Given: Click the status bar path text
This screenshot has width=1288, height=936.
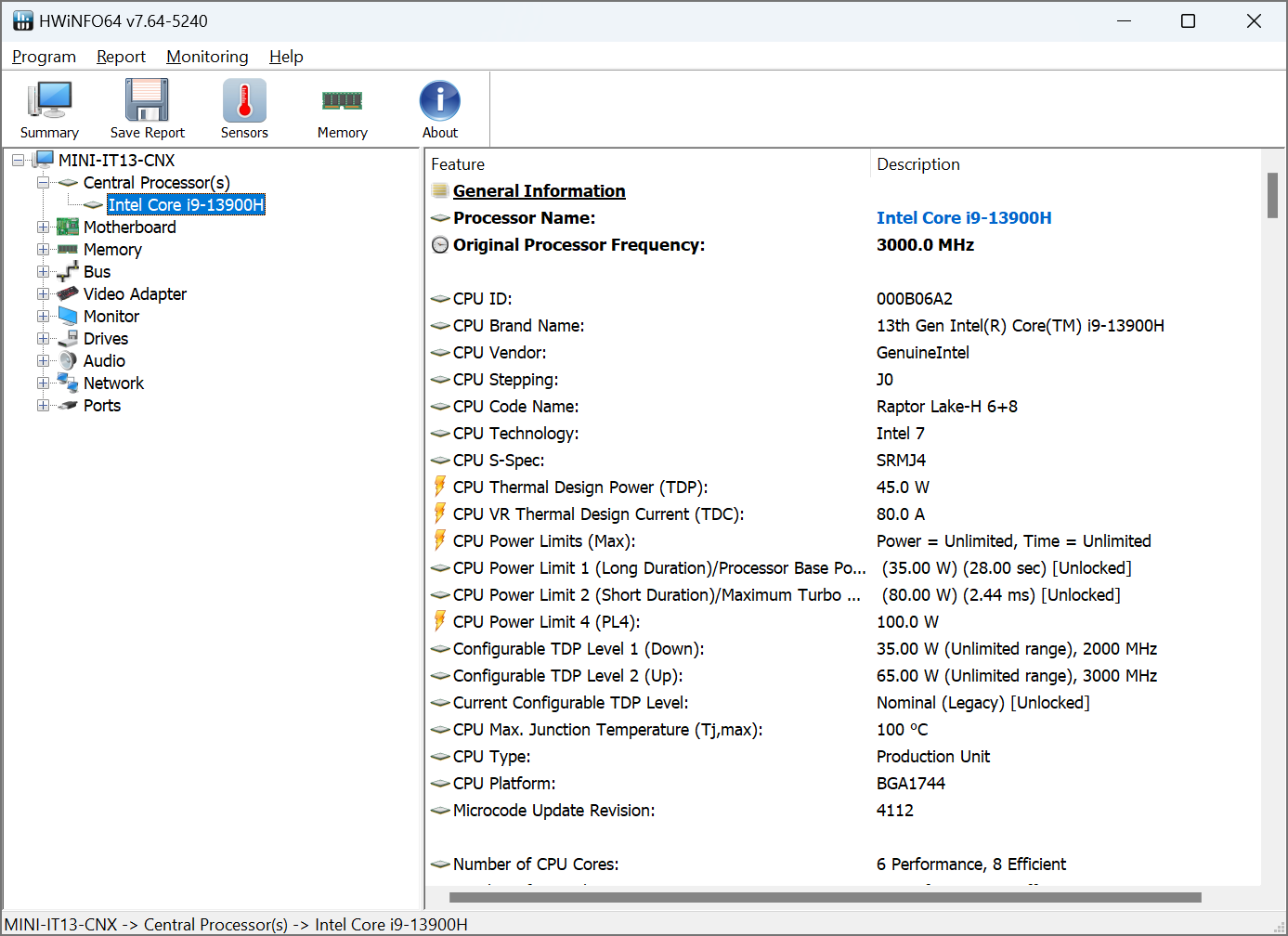Looking at the screenshot, I should [236, 924].
